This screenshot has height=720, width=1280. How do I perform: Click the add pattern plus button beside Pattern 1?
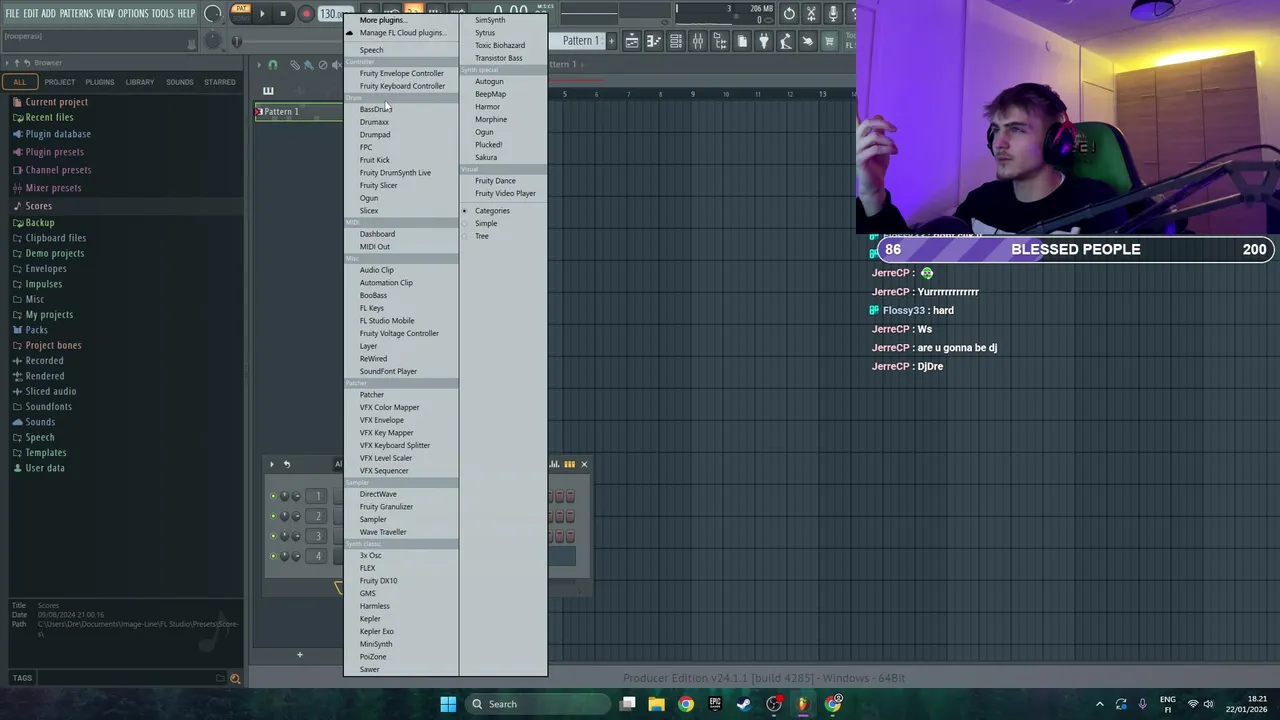[611, 41]
